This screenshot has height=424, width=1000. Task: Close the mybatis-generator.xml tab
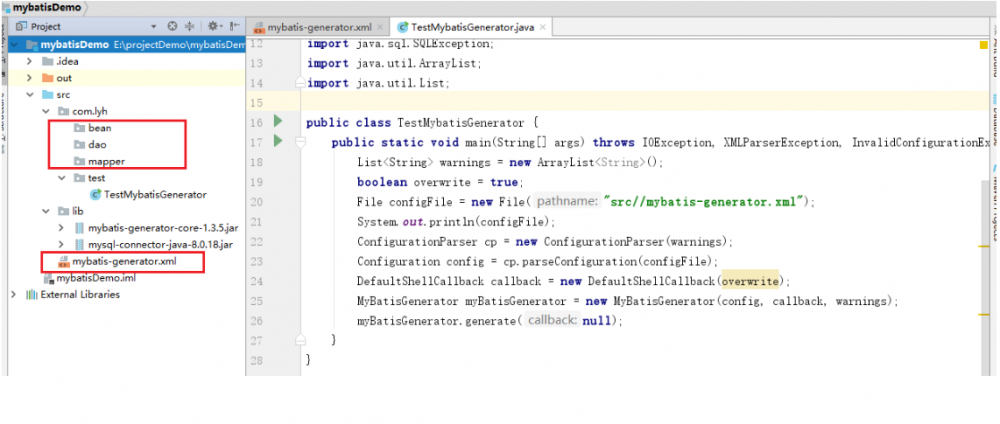(380, 27)
